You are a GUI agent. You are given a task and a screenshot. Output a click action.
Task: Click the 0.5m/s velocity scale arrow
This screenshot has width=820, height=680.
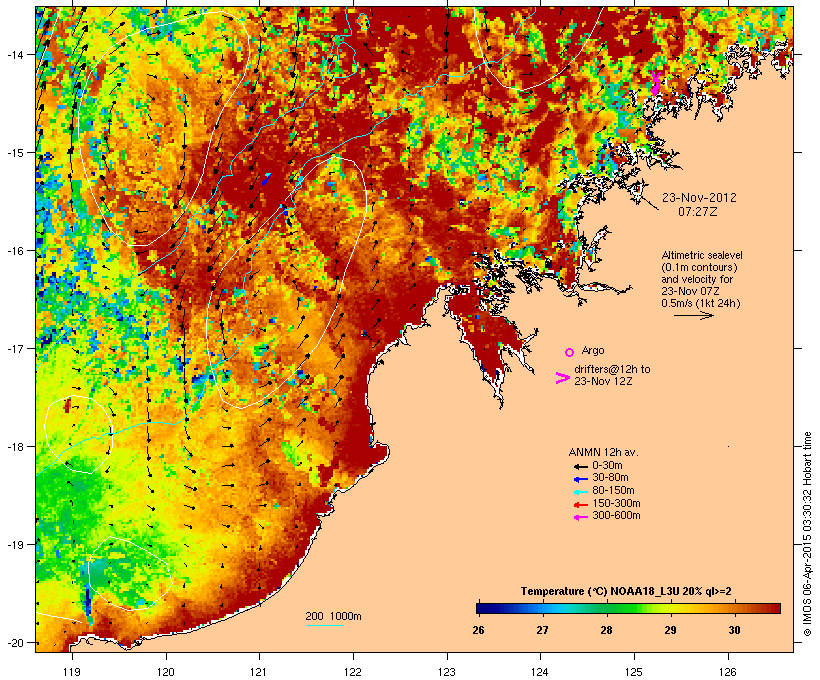pos(693,315)
